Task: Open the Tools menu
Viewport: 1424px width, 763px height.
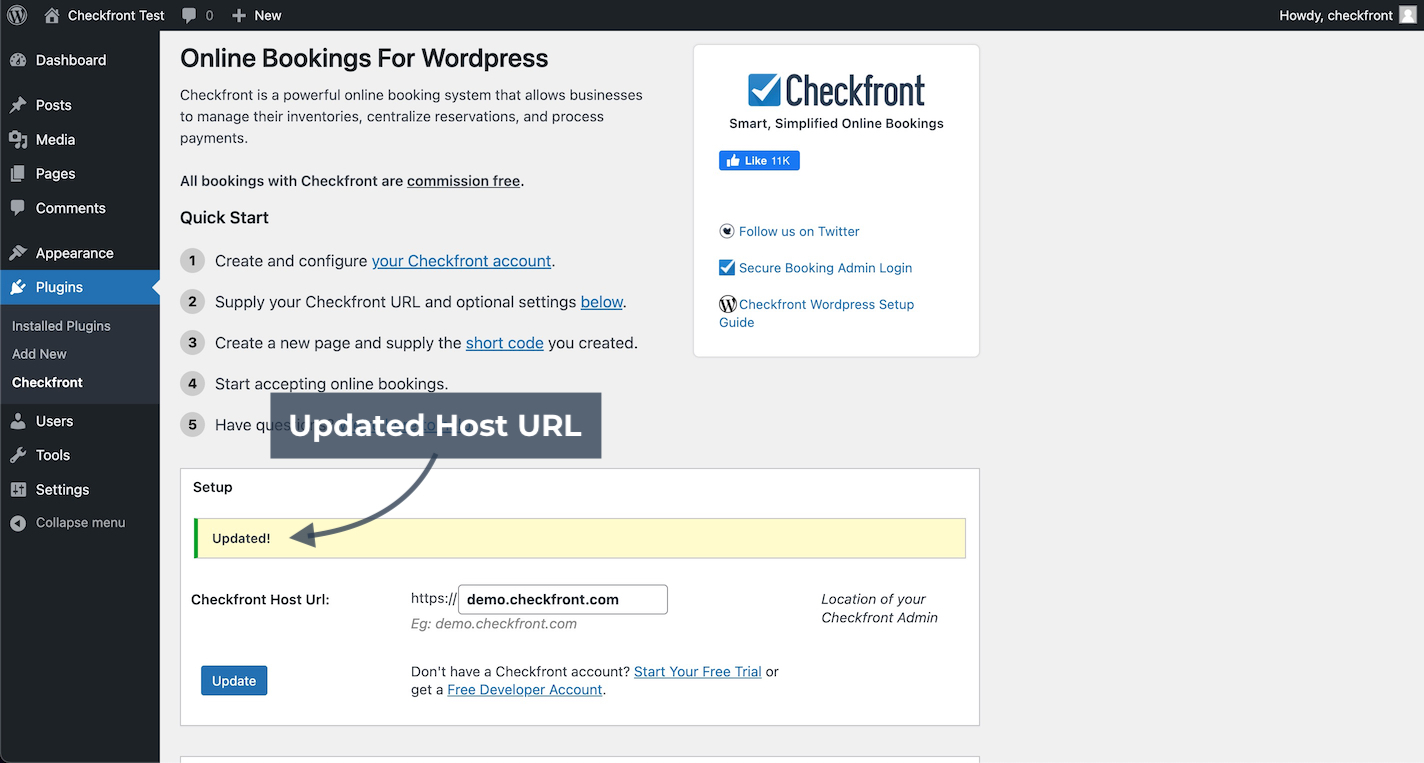Action: click(x=53, y=455)
